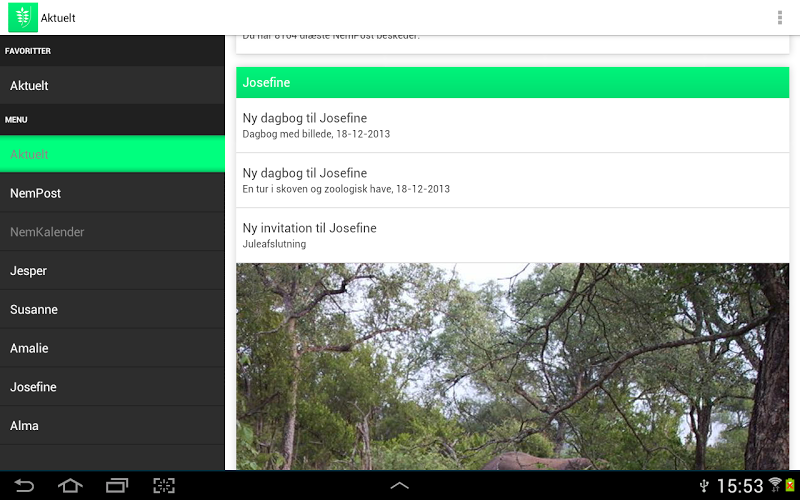Screen dimensions: 800x500
Task: Tap the FAVORITTER section heading
Action: 28,51
